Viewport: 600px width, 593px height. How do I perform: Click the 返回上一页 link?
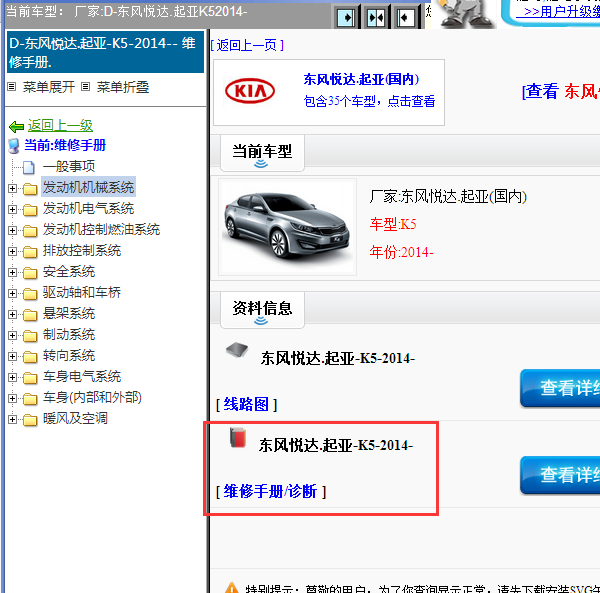click(247, 46)
